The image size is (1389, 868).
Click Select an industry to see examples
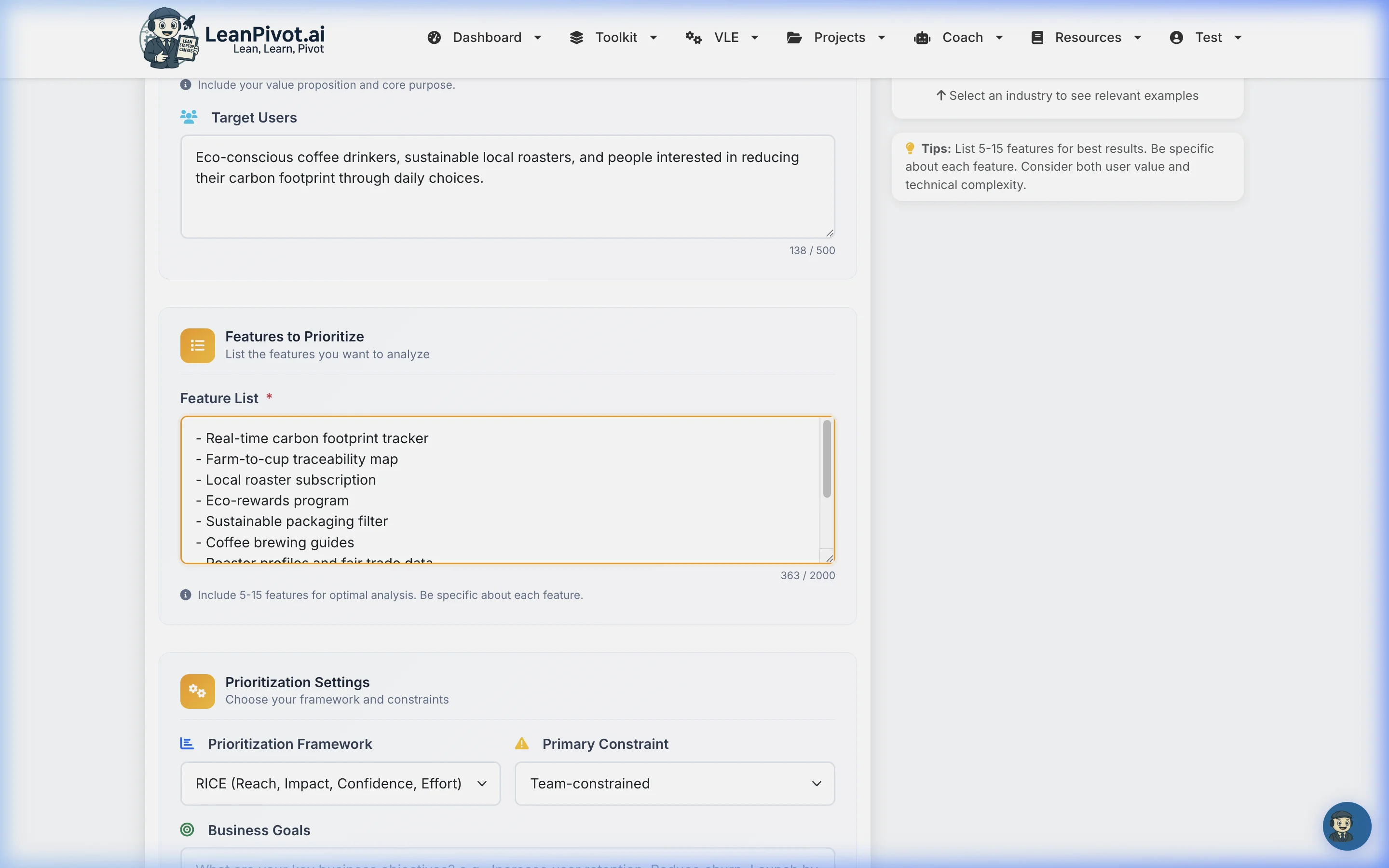[x=1066, y=95]
